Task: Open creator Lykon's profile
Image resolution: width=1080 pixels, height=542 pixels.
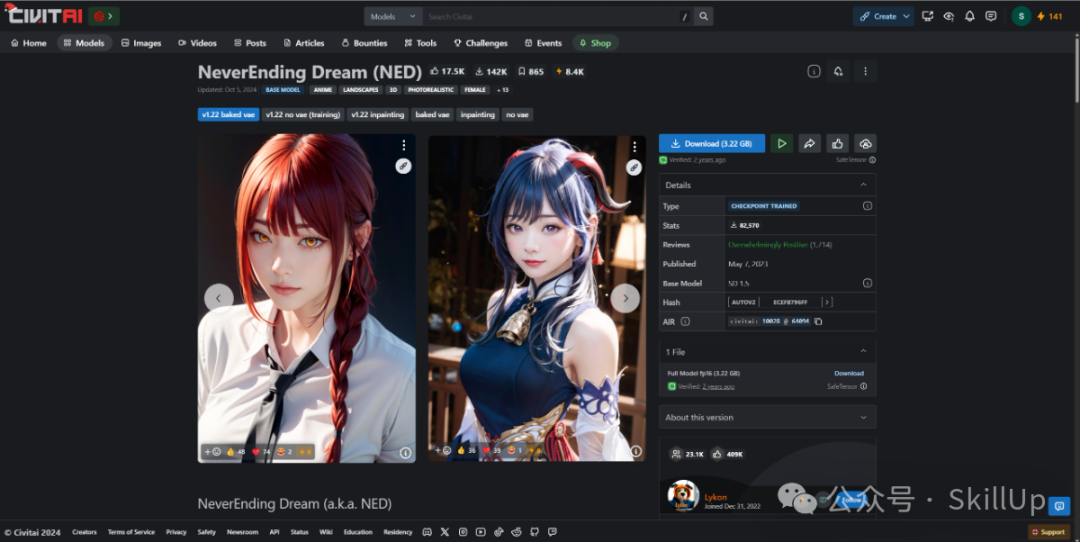Action: [715, 497]
